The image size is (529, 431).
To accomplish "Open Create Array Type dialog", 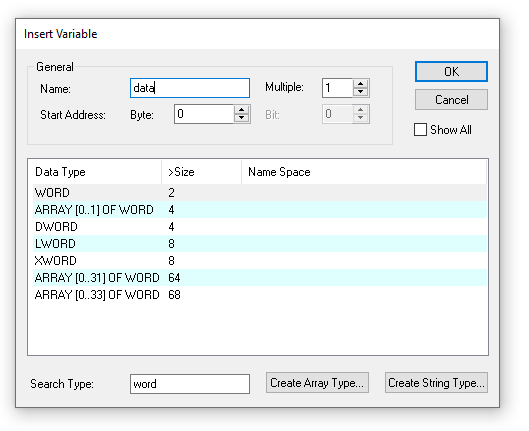I will pos(317,382).
